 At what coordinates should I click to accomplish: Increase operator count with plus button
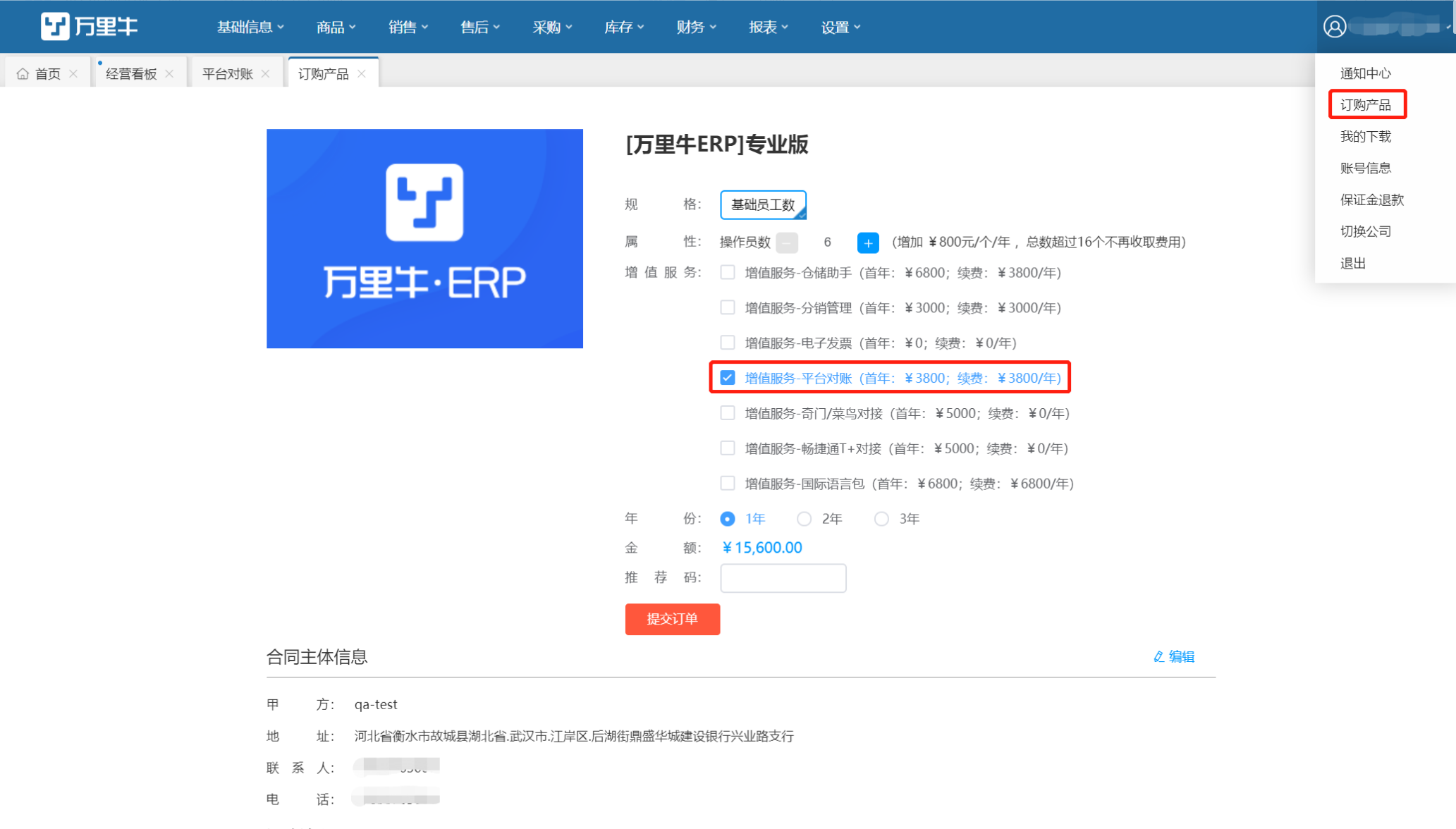(867, 242)
